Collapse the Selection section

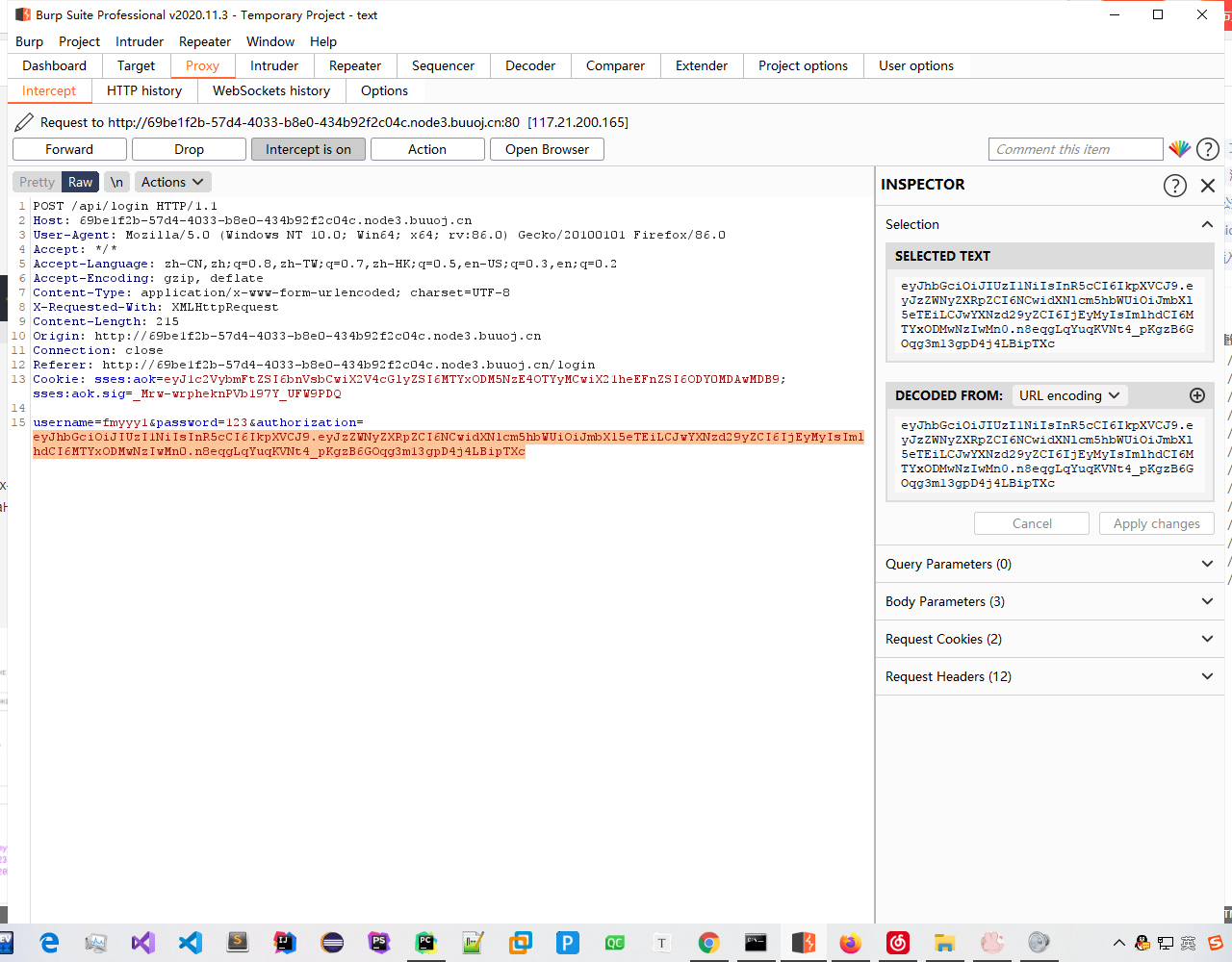point(1207,224)
